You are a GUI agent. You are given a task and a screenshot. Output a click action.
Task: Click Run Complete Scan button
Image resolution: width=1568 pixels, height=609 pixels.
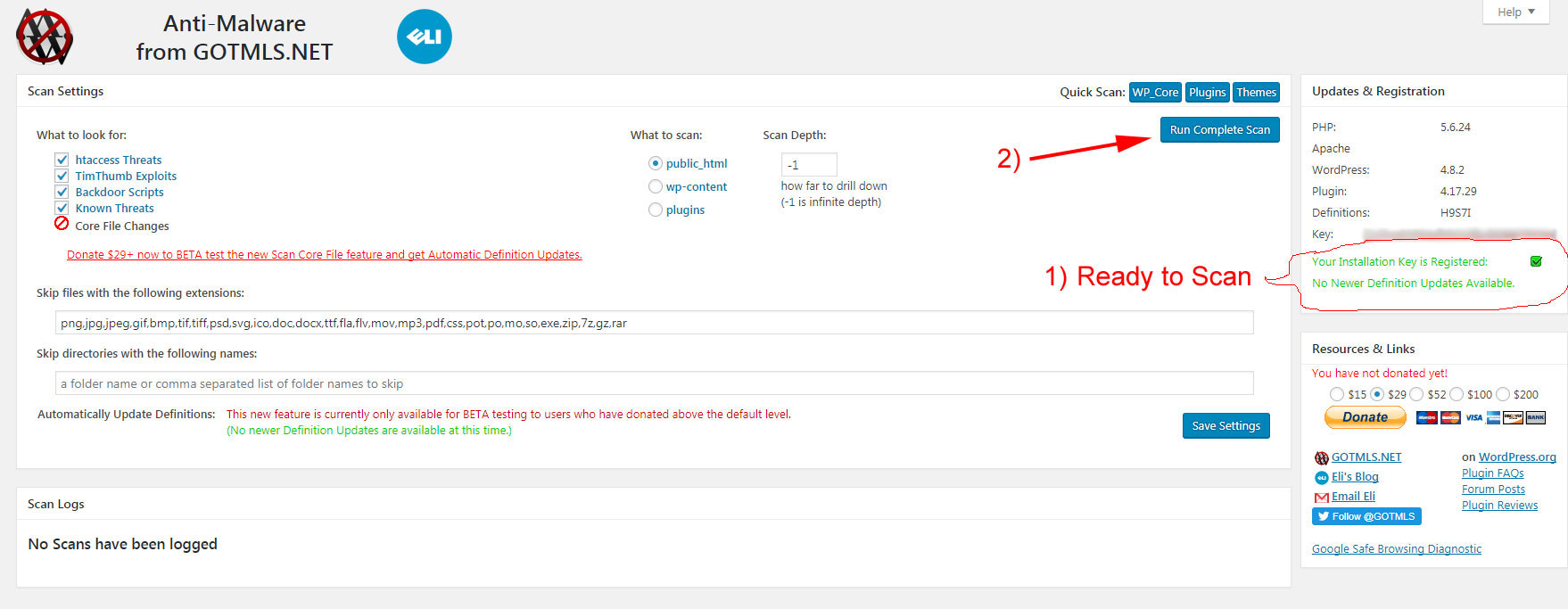tap(1219, 129)
